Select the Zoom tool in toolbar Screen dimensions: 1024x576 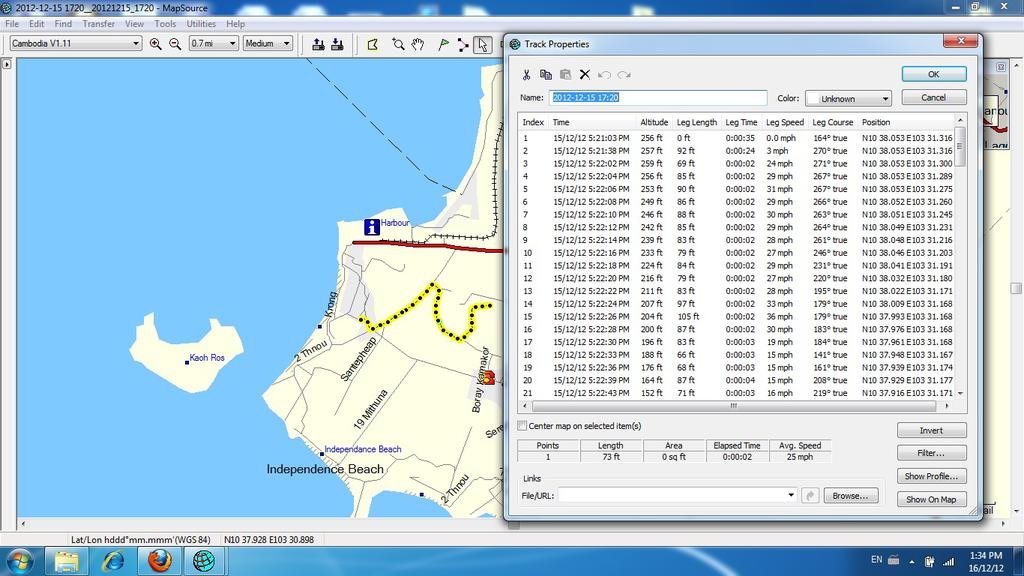tap(398, 44)
